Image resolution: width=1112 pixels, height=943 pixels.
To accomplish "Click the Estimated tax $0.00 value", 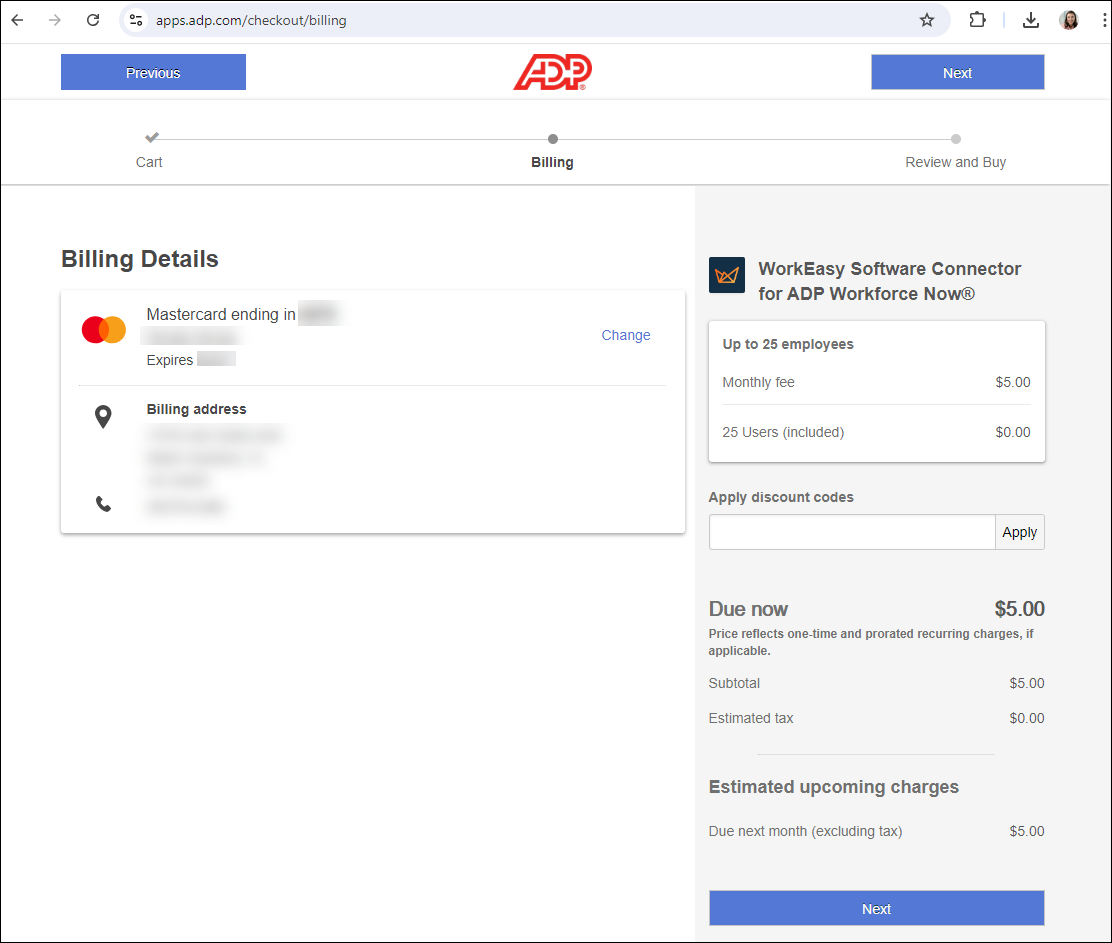I will coord(1027,718).
